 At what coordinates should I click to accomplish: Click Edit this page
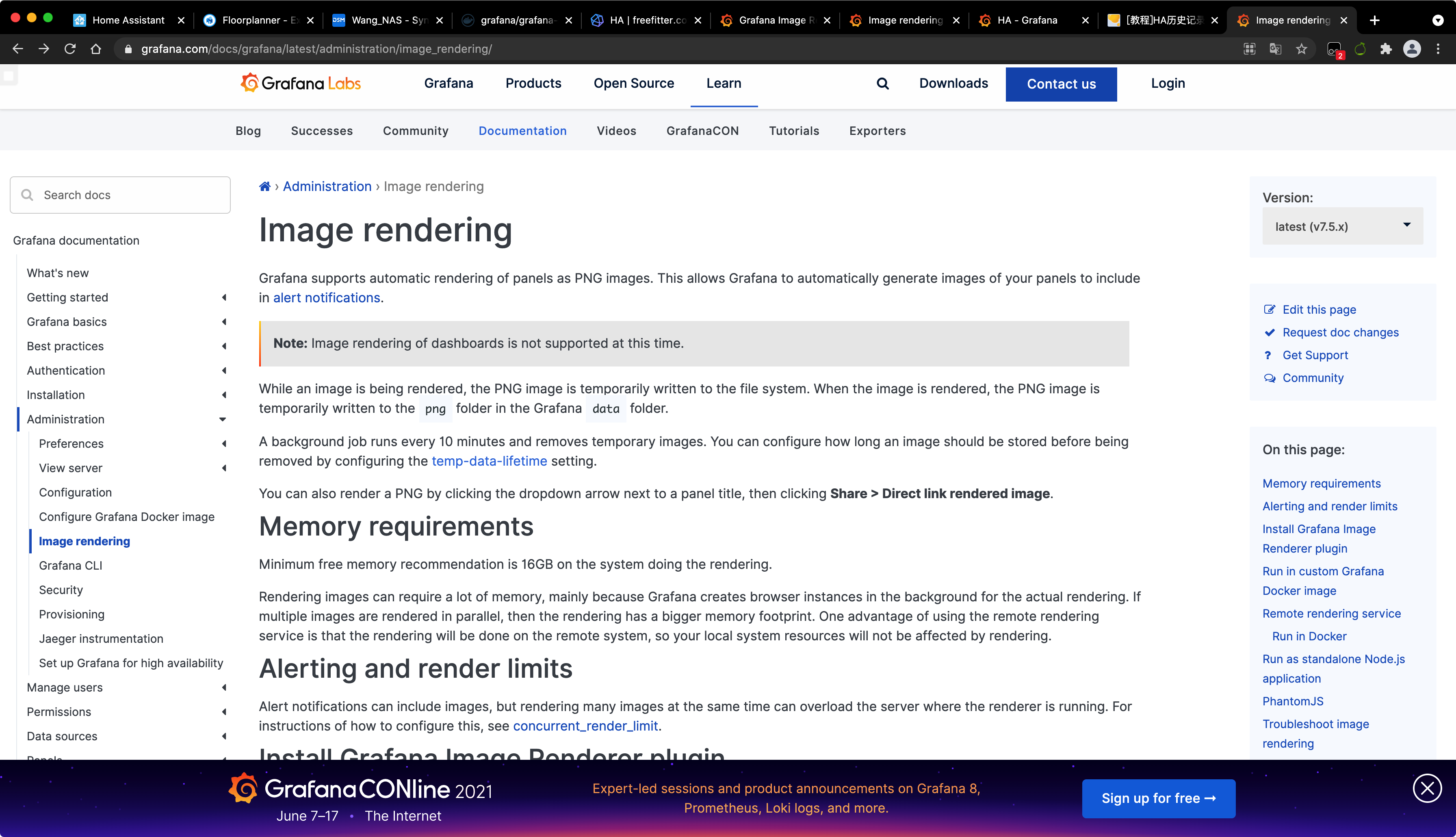tap(1319, 309)
